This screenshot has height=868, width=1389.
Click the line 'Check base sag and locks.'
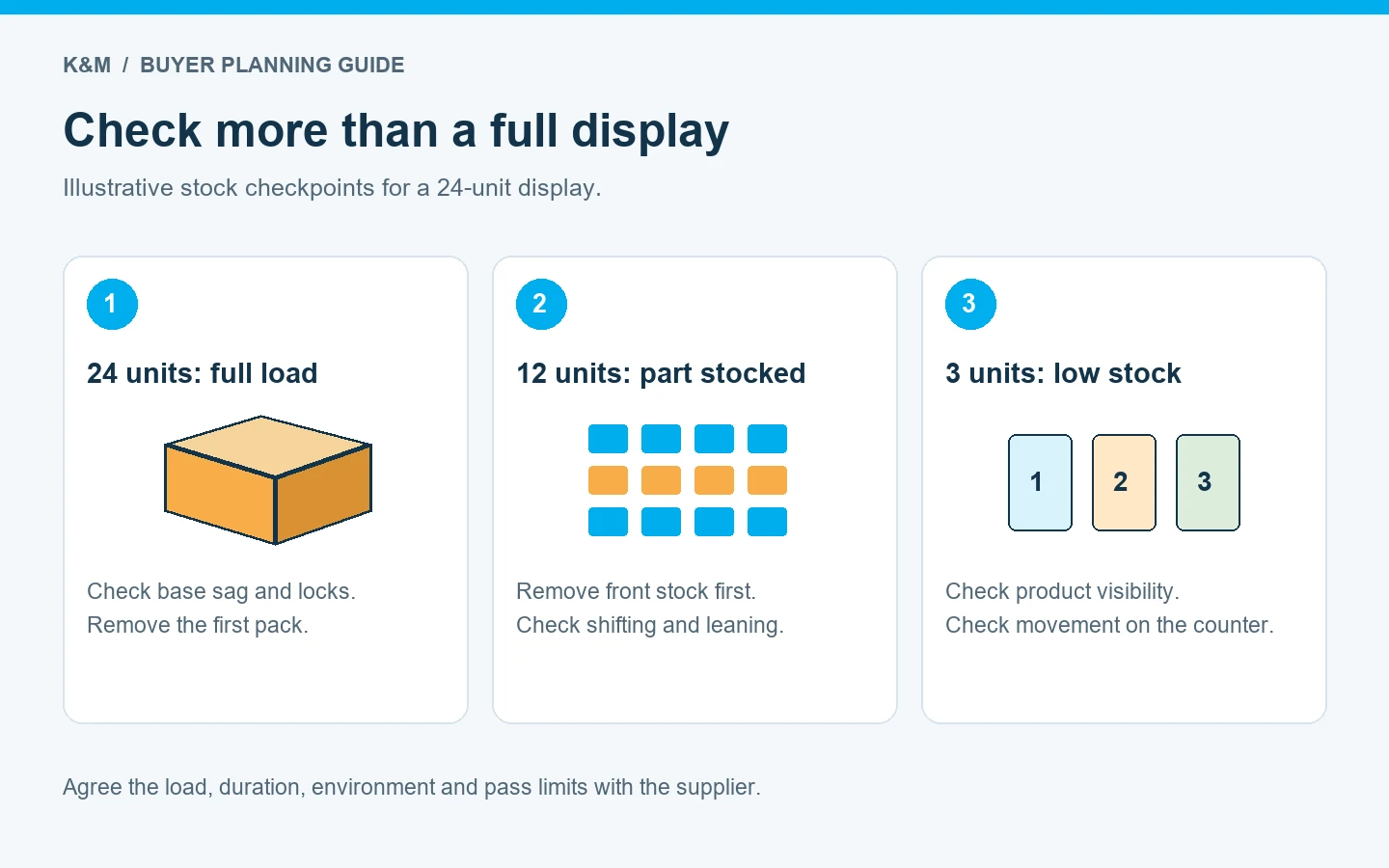[221, 591]
